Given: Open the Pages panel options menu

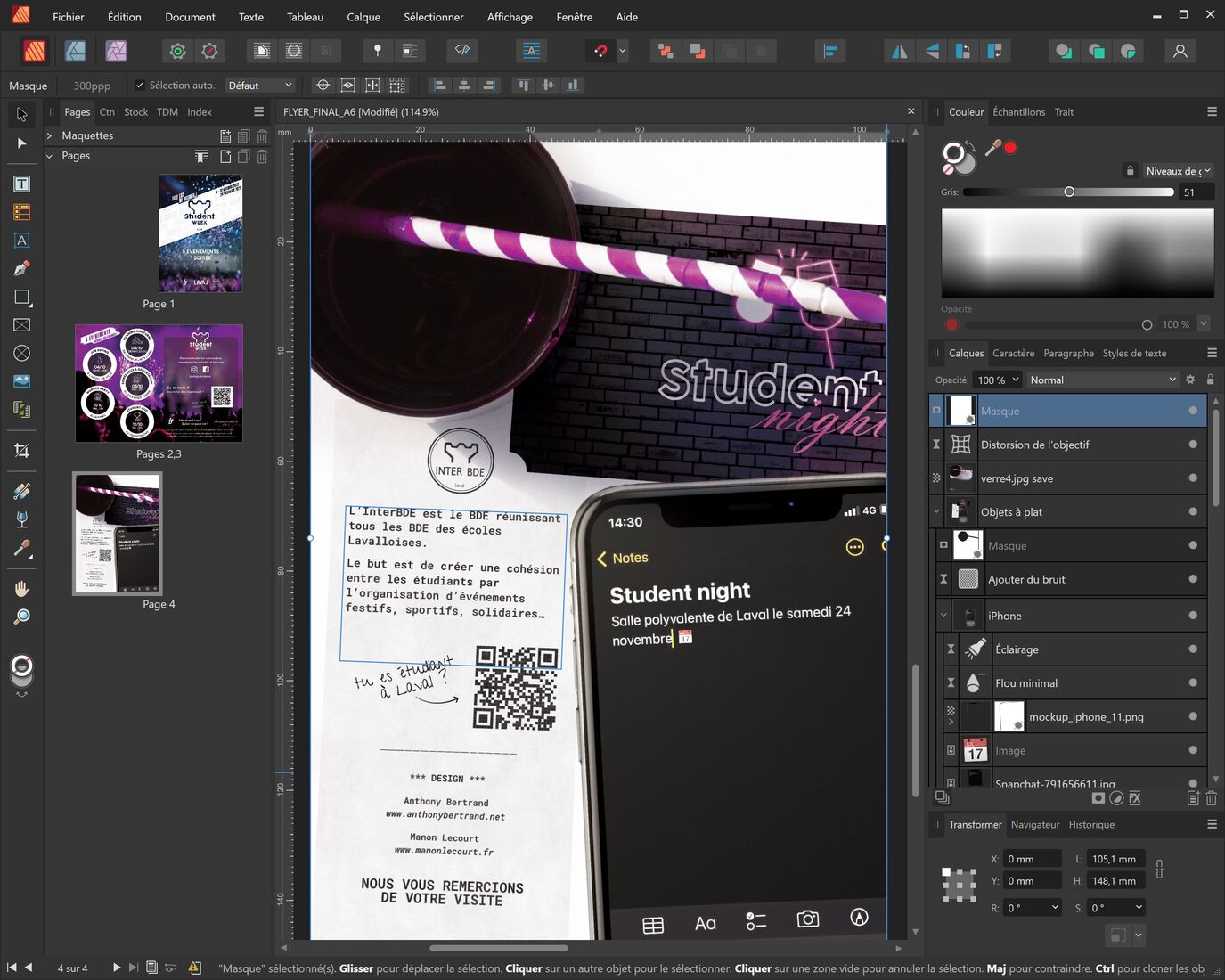Looking at the screenshot, I should [258, 112].
